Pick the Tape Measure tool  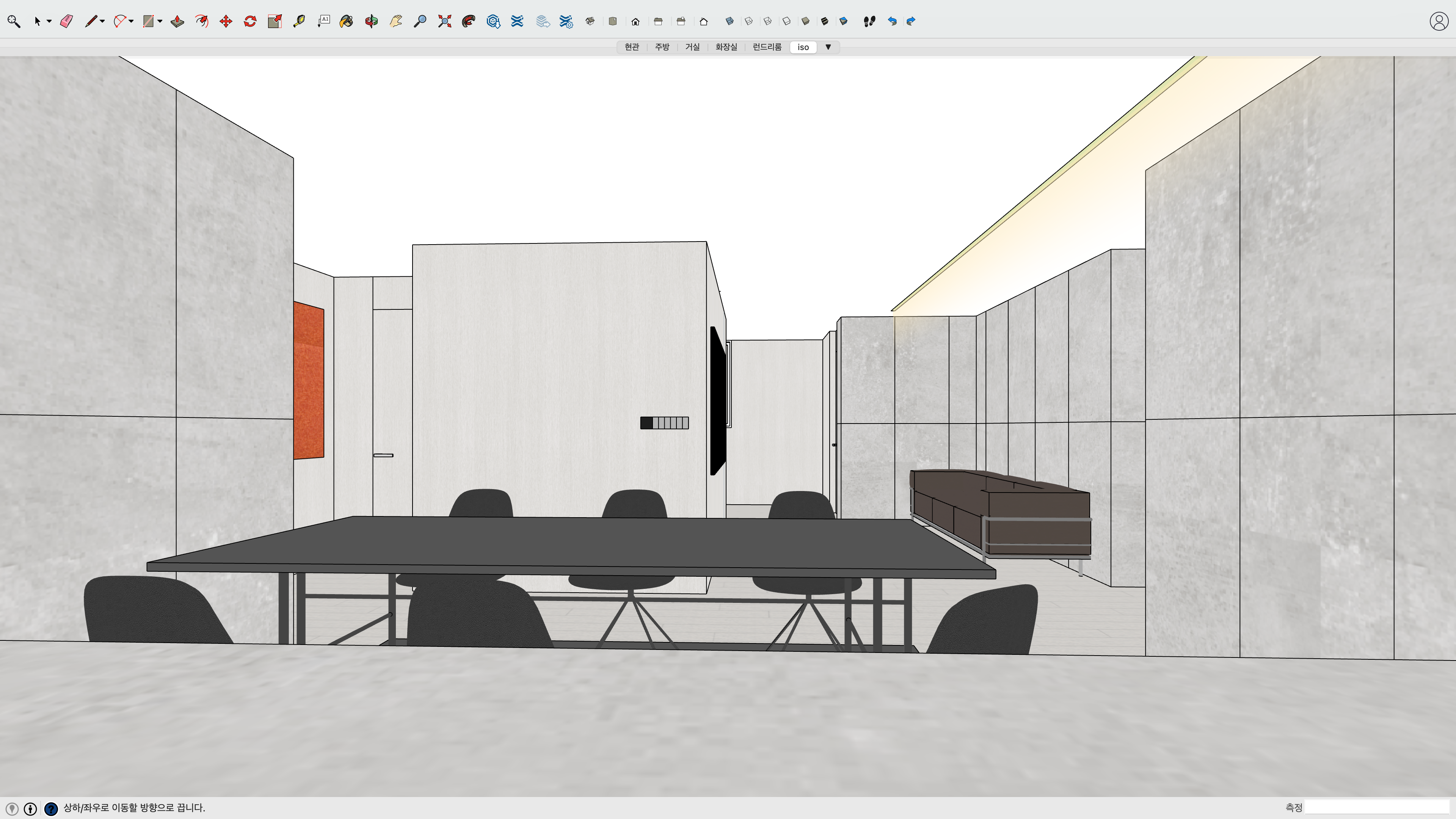(x=299, y=22)
